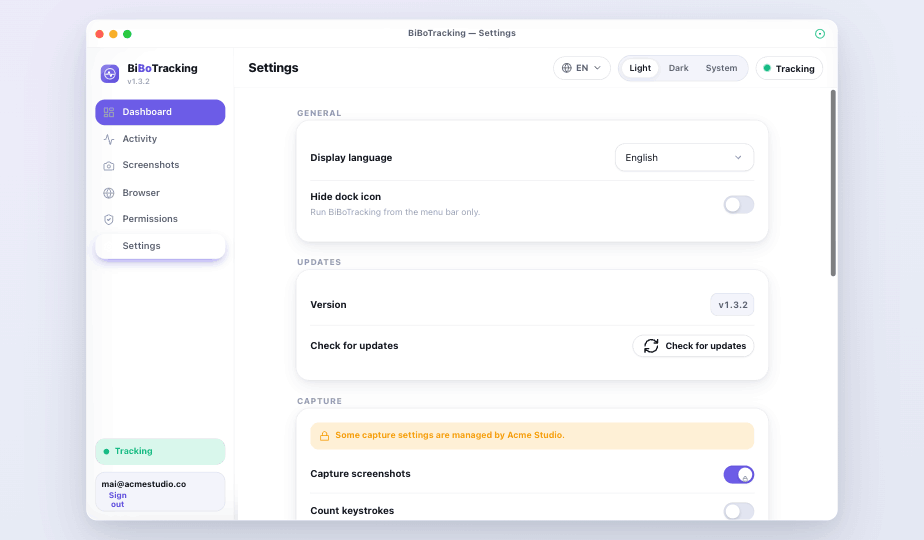Disable the Capture screenshots switch

point(739,474)
